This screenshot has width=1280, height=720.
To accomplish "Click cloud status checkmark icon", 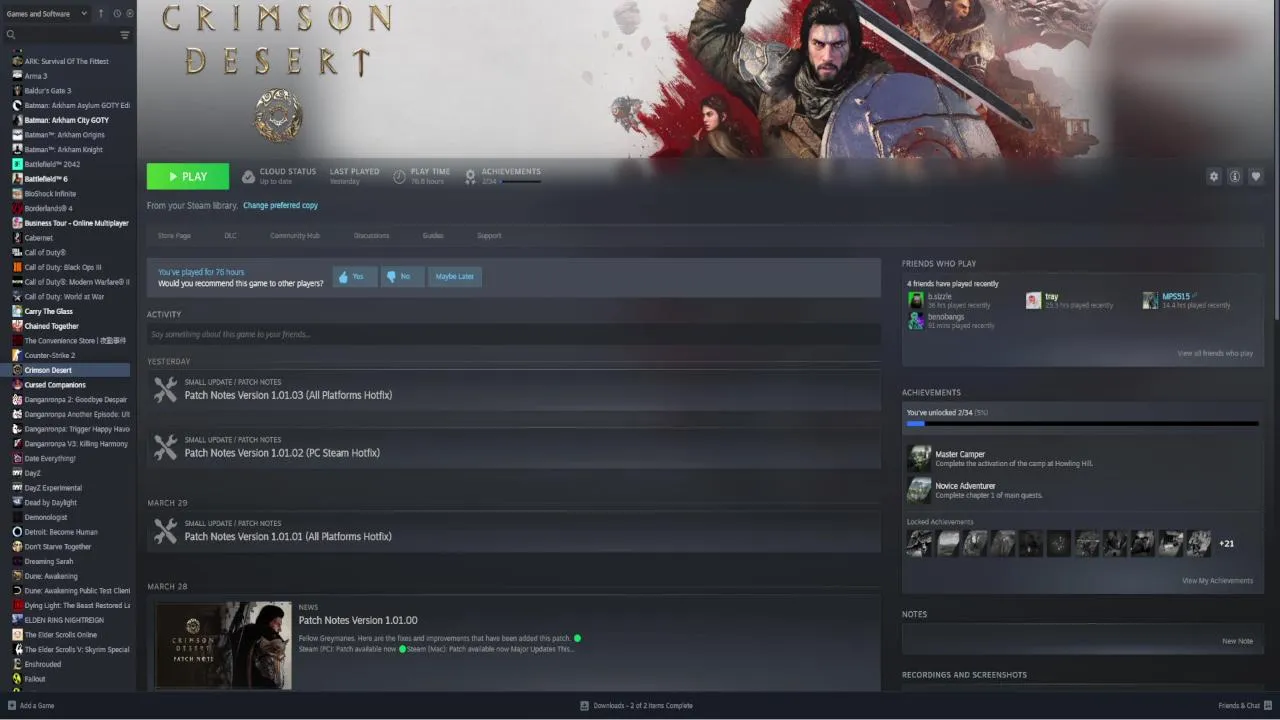I will click(x=249, y=177).
